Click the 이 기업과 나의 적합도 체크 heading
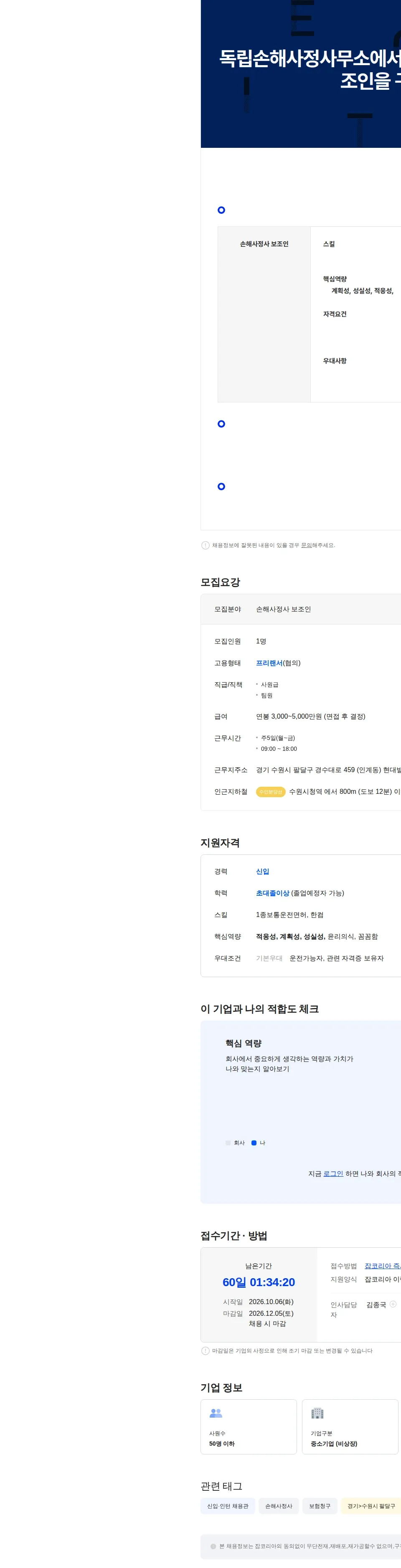Viewport: 401px width, 1568px height. 260,1008
